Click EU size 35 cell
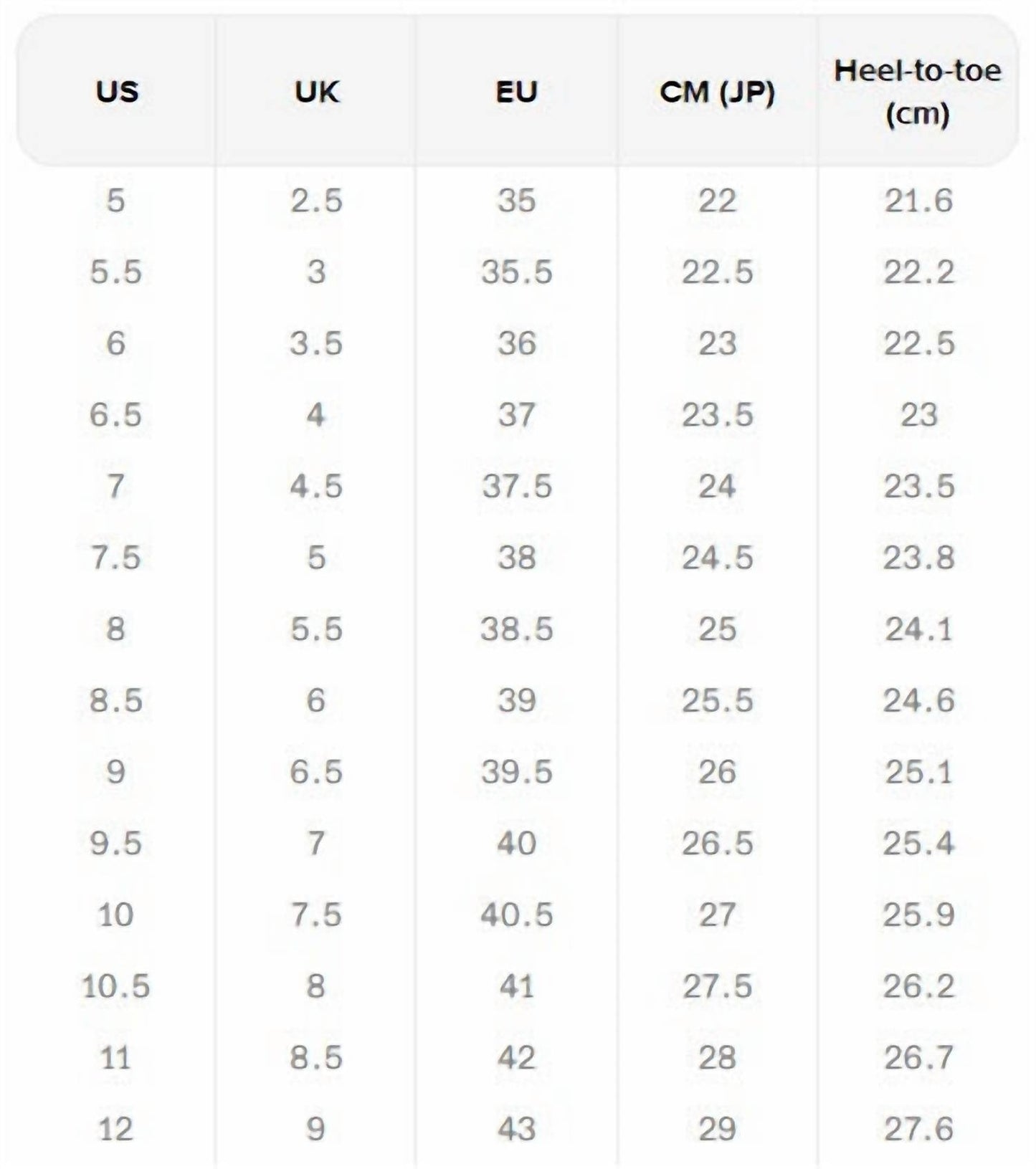The height and width of the screenshot is (1169, 1036). [516, 200]
